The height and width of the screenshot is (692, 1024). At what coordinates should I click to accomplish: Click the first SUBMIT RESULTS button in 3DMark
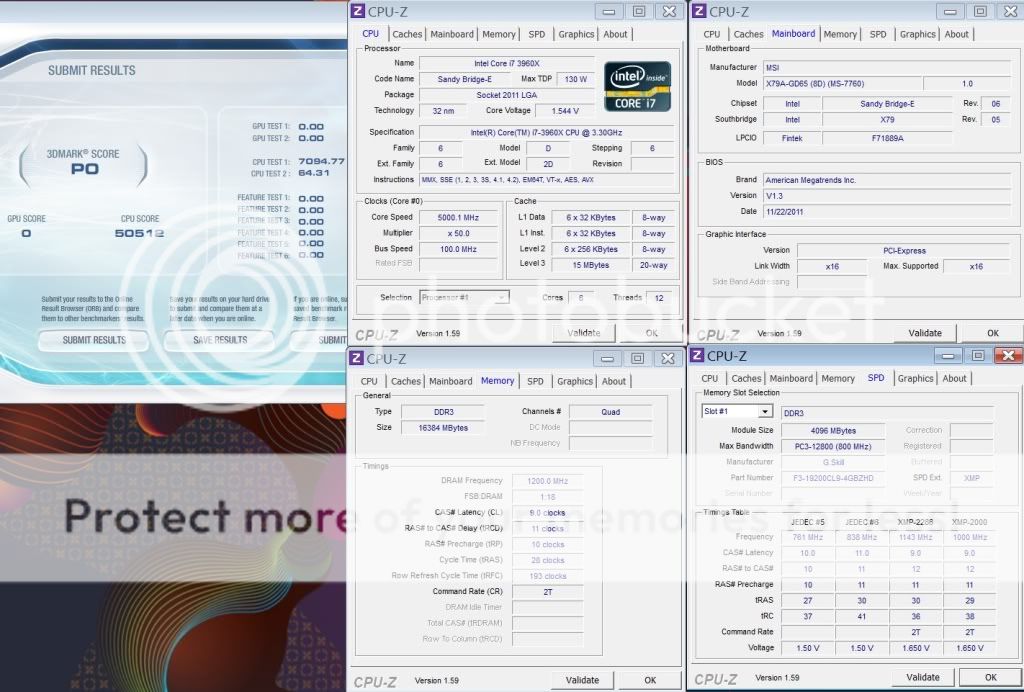pyautogui.click(x=95, y=340)
